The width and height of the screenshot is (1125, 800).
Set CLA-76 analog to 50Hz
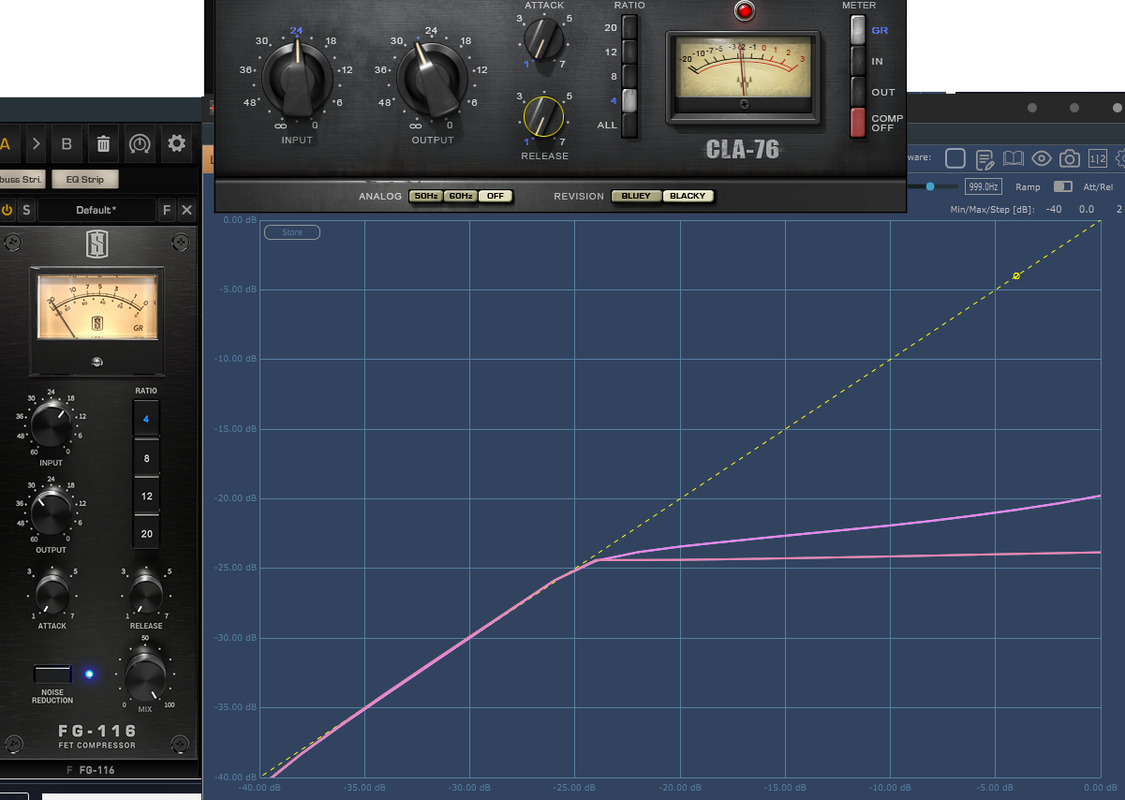coord(426,196)
